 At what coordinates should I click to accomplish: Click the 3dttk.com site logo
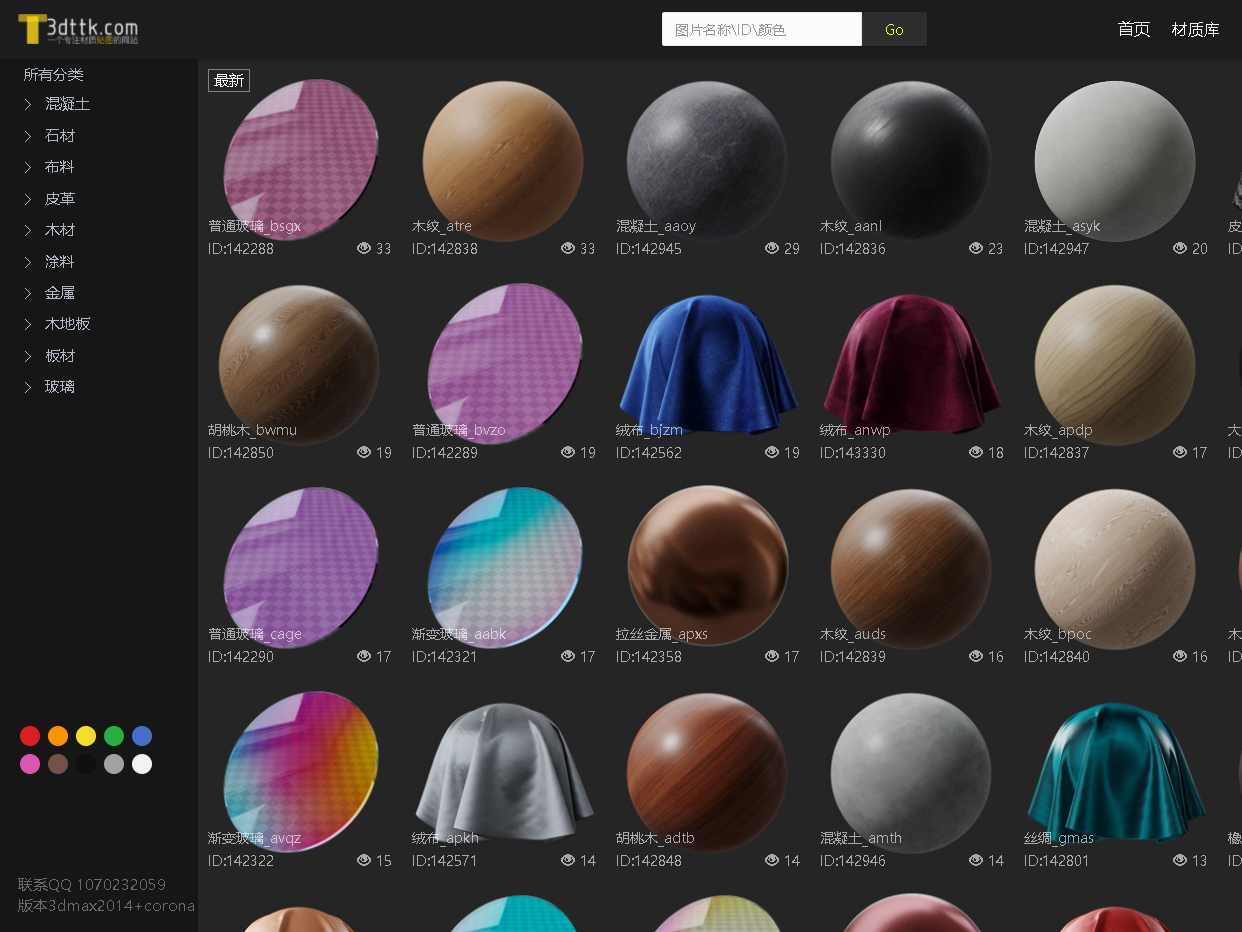(78, 29)
